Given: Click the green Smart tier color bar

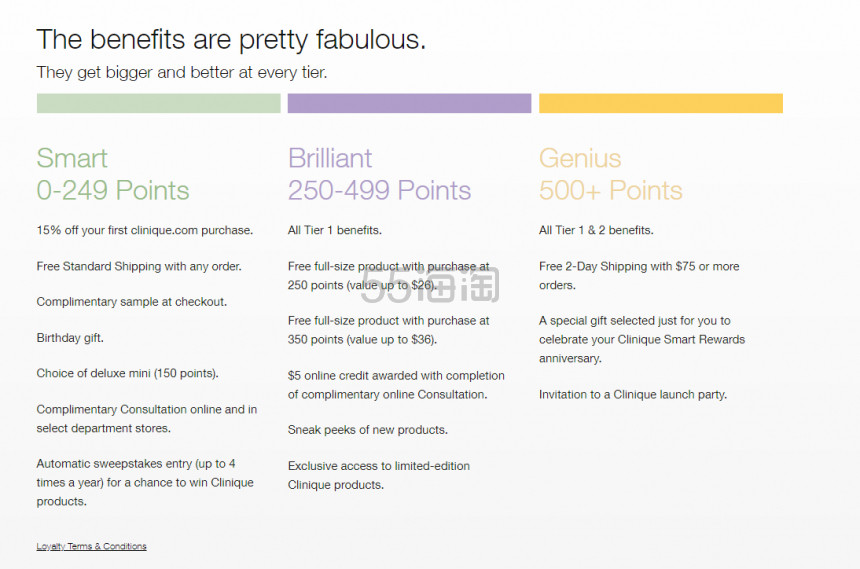Looking at the screenshot, I should click(x=159, y=103).
